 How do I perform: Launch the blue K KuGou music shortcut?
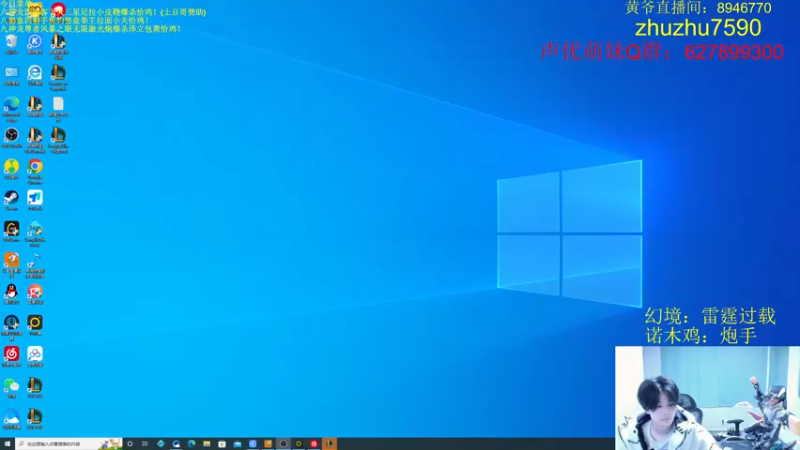coord(35,43)
